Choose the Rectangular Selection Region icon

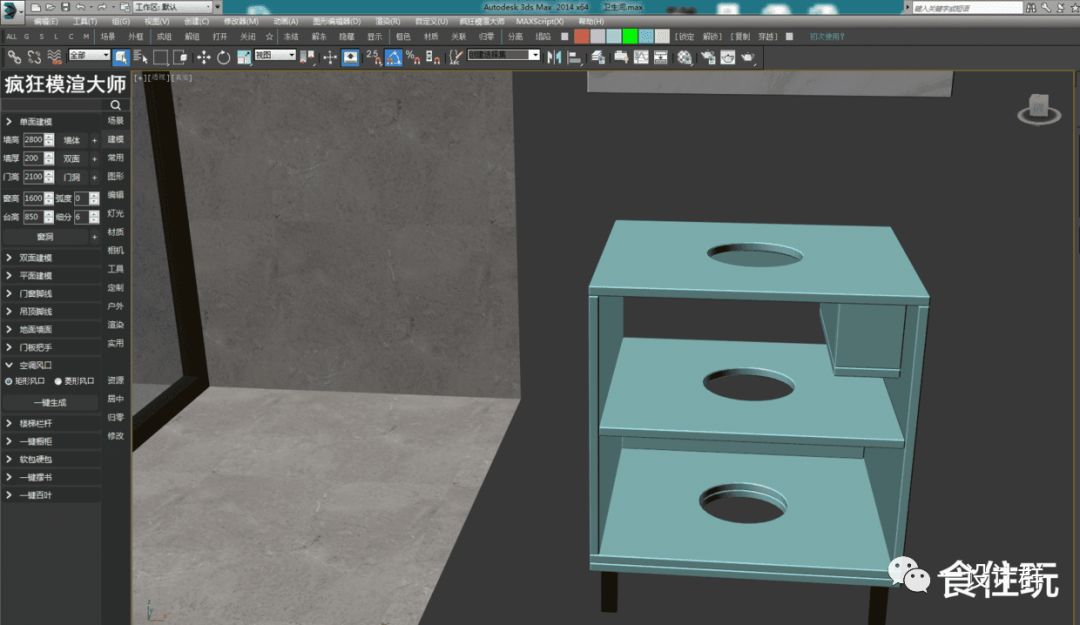click(x=160, y=57)
